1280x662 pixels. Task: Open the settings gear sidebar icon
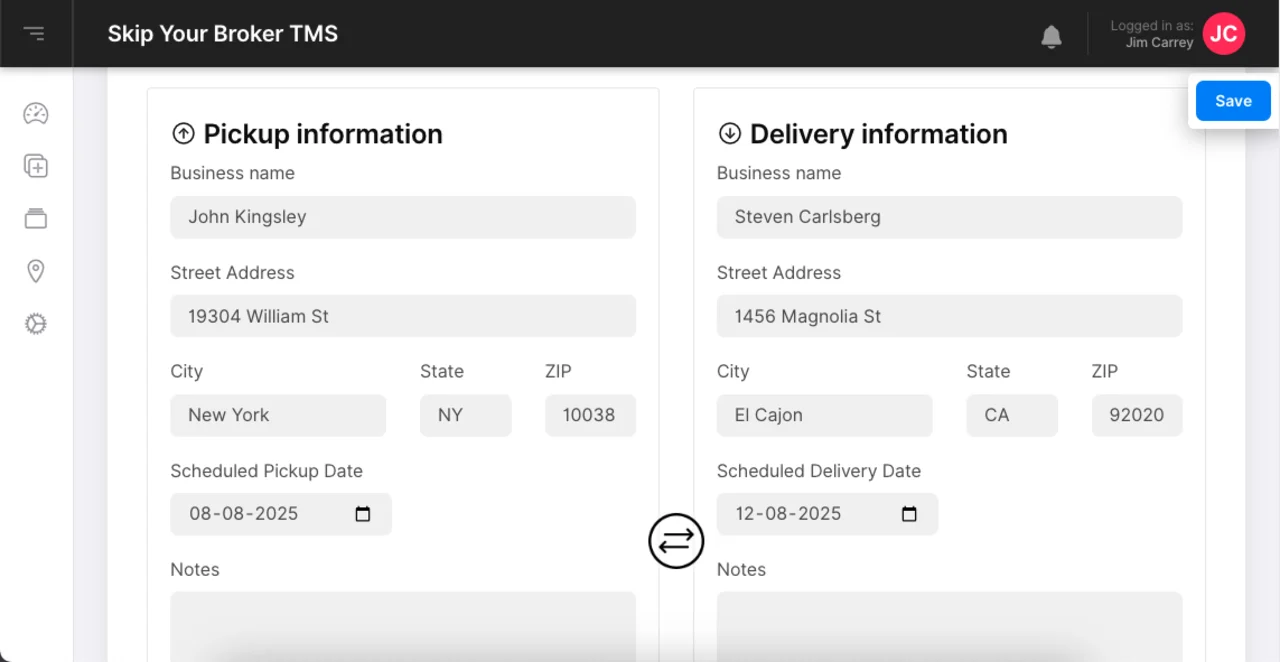tap(36, 324)
